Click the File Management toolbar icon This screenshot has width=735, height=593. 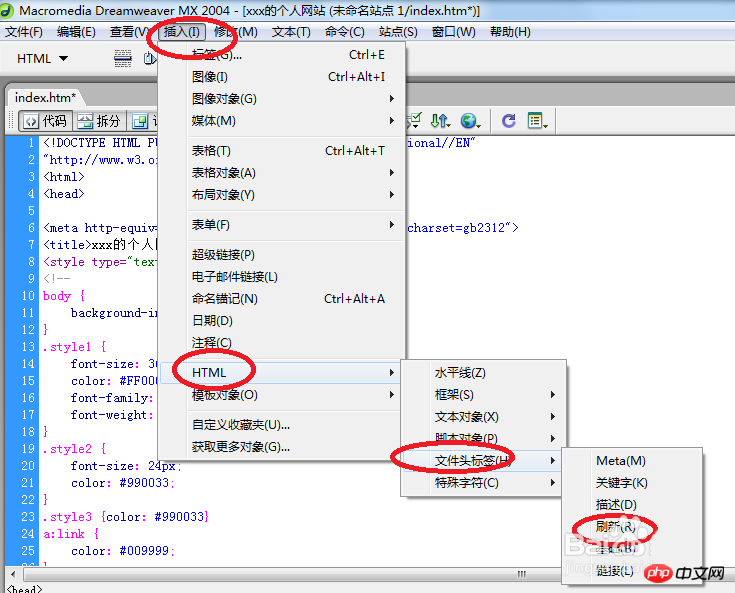click(440, 121)
